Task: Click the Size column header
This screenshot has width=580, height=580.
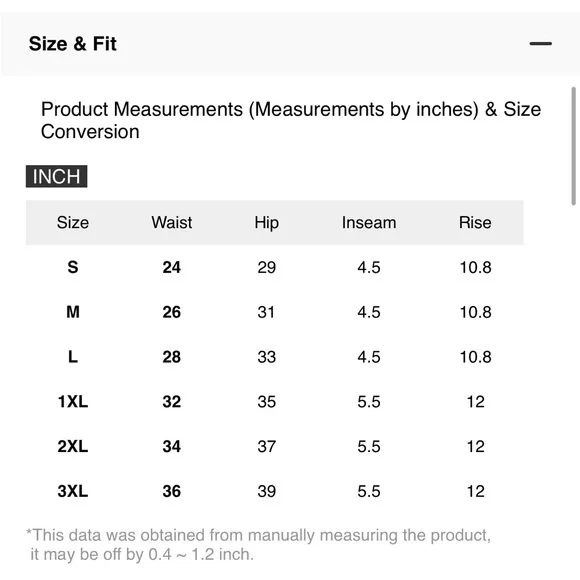Action: (73, 223)
